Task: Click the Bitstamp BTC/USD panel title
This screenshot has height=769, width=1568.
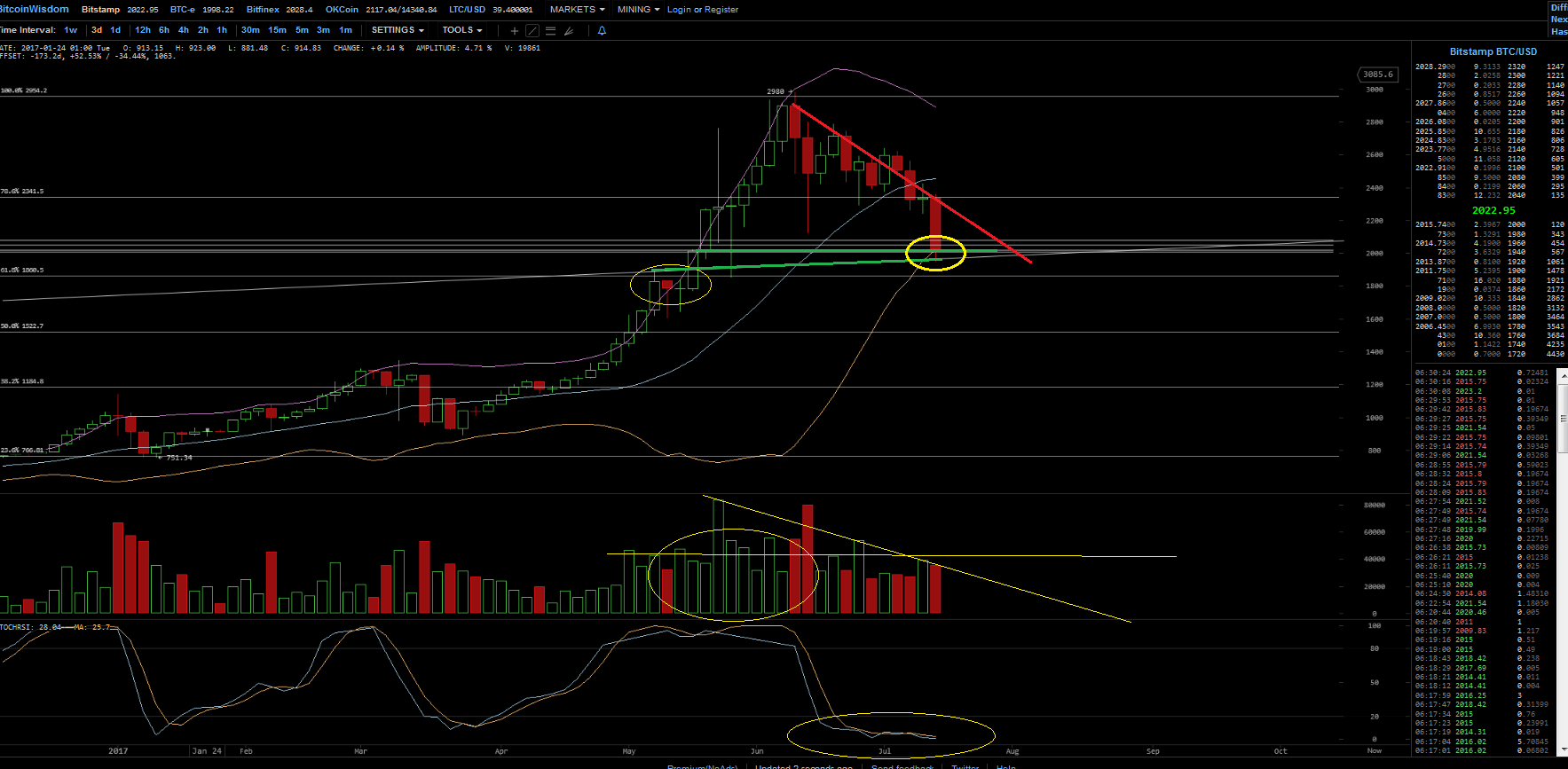Action: coord(1493,51)
